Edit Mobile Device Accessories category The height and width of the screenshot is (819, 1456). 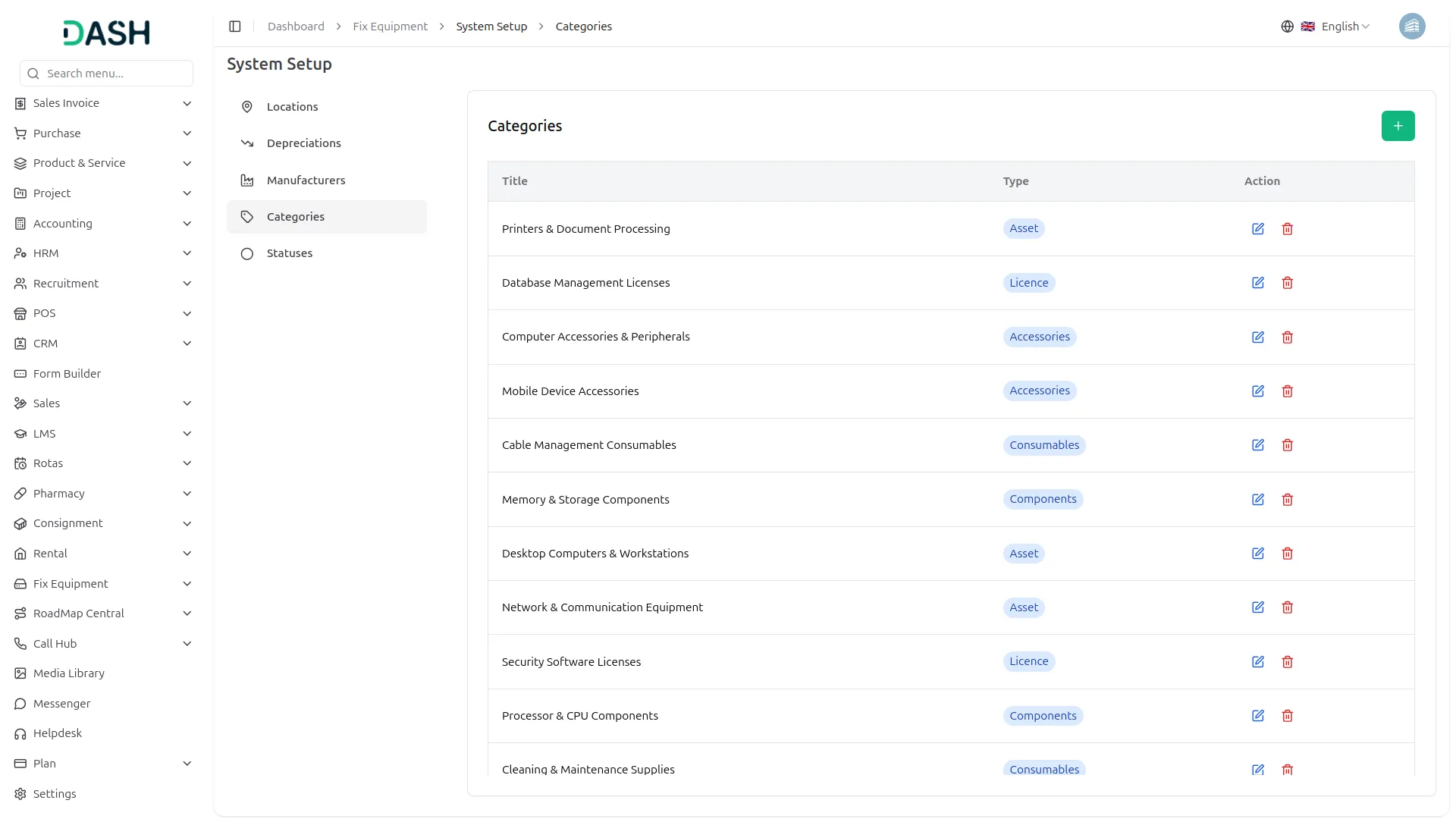tap(1257, 391)
